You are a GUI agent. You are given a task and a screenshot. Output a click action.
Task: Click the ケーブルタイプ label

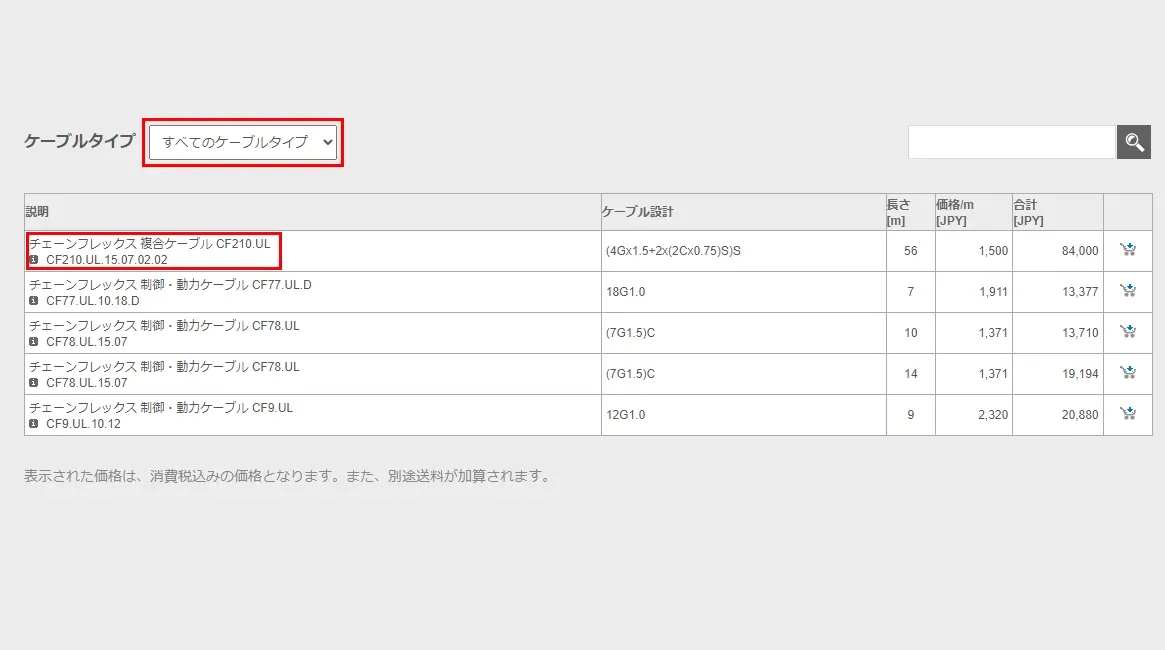[x=79, y=140]
